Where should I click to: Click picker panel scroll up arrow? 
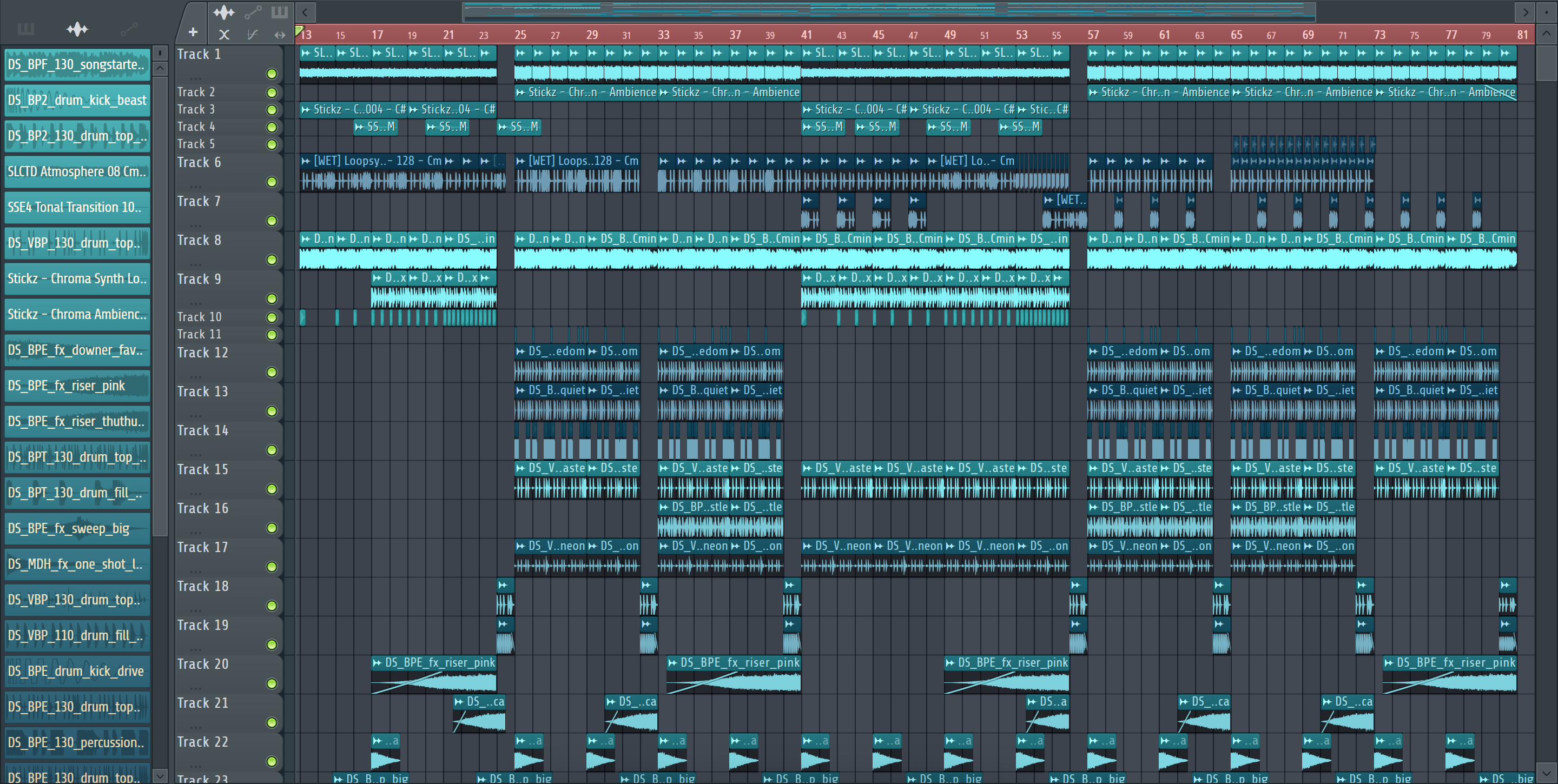pyautogui.click(x=160, y=68)
